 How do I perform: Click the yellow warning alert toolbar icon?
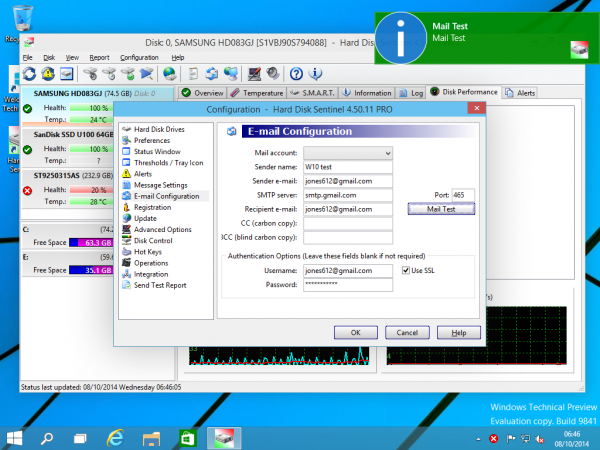[48, 73]
